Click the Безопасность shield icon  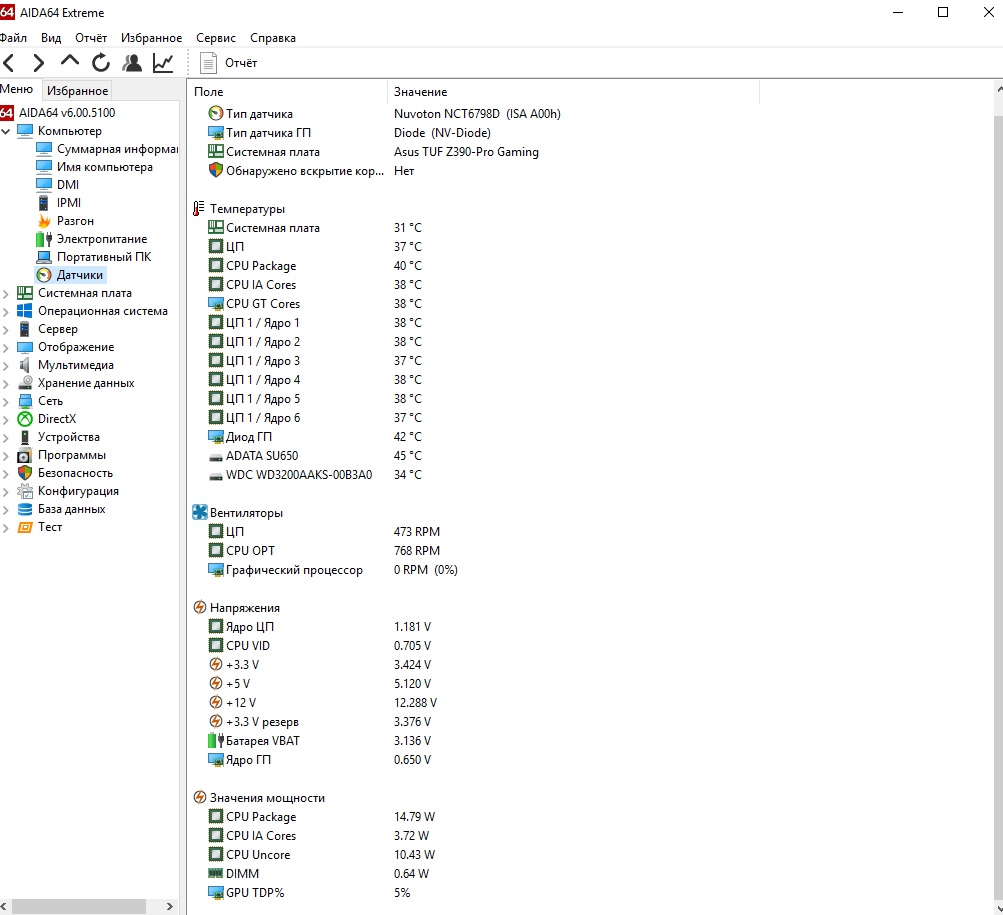click(x=25, y=473)
